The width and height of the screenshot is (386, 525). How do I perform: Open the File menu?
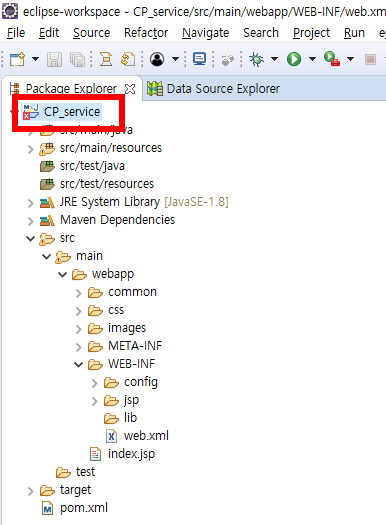click(x=16, y=33)
